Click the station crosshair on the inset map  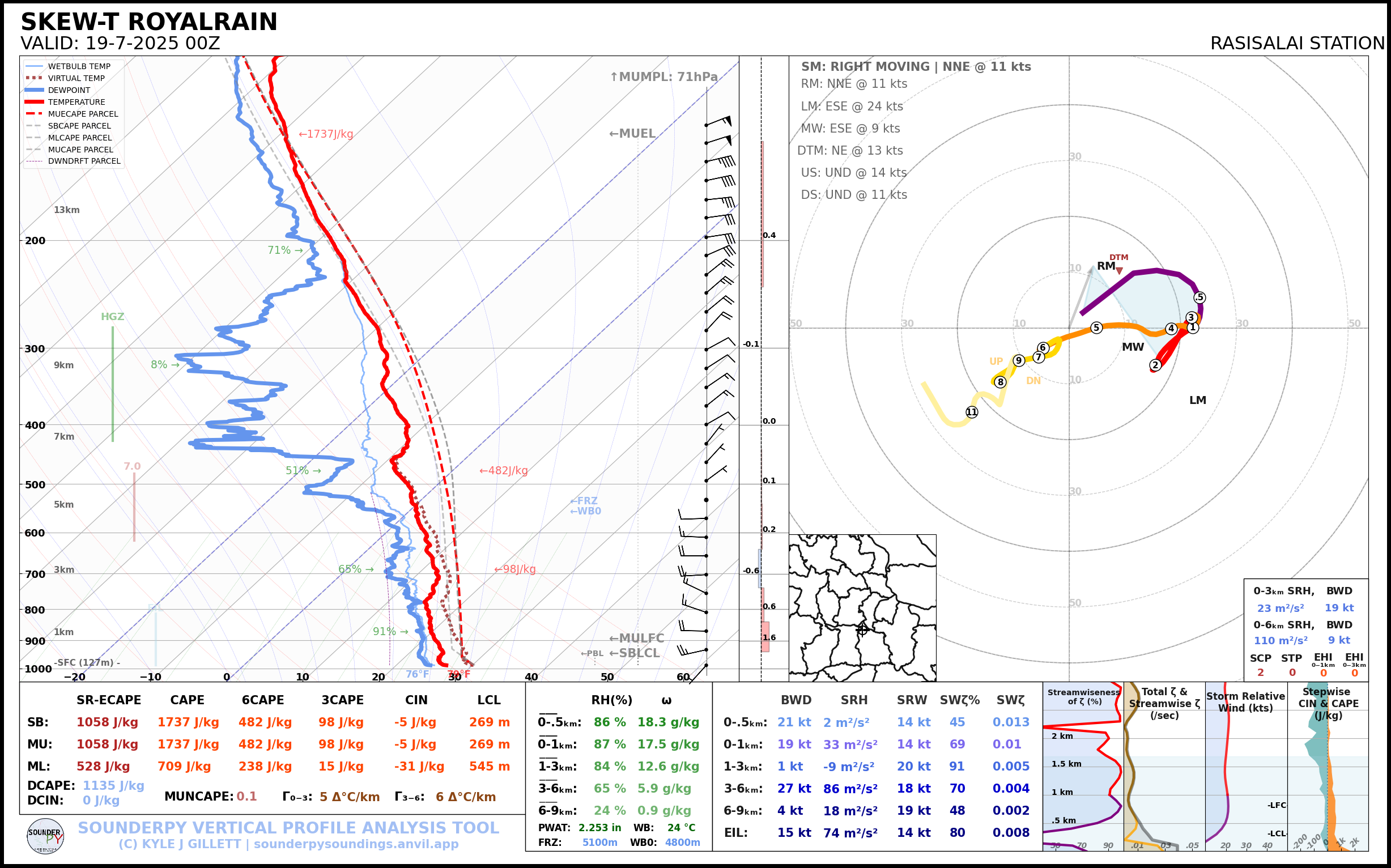(x=862, y=630)
